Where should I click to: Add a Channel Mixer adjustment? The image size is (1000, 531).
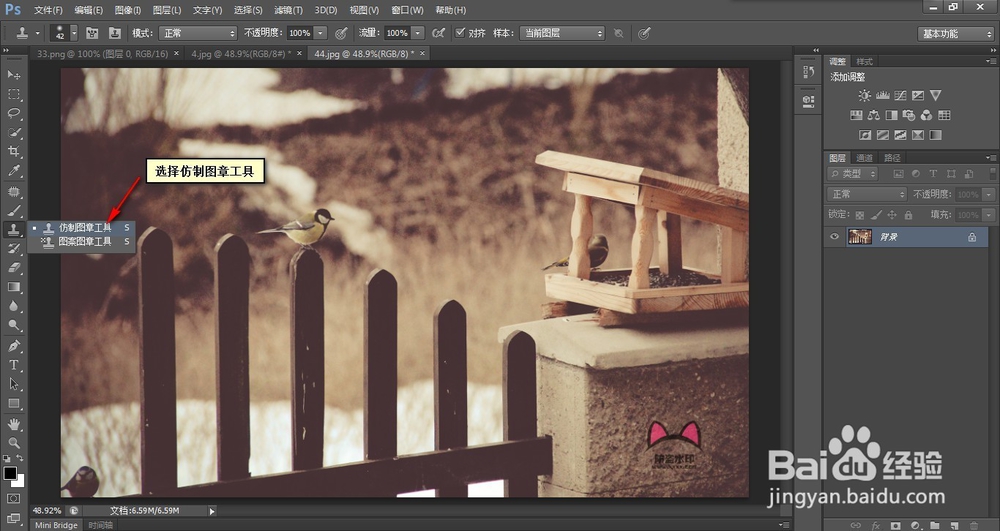pos(926,115)
